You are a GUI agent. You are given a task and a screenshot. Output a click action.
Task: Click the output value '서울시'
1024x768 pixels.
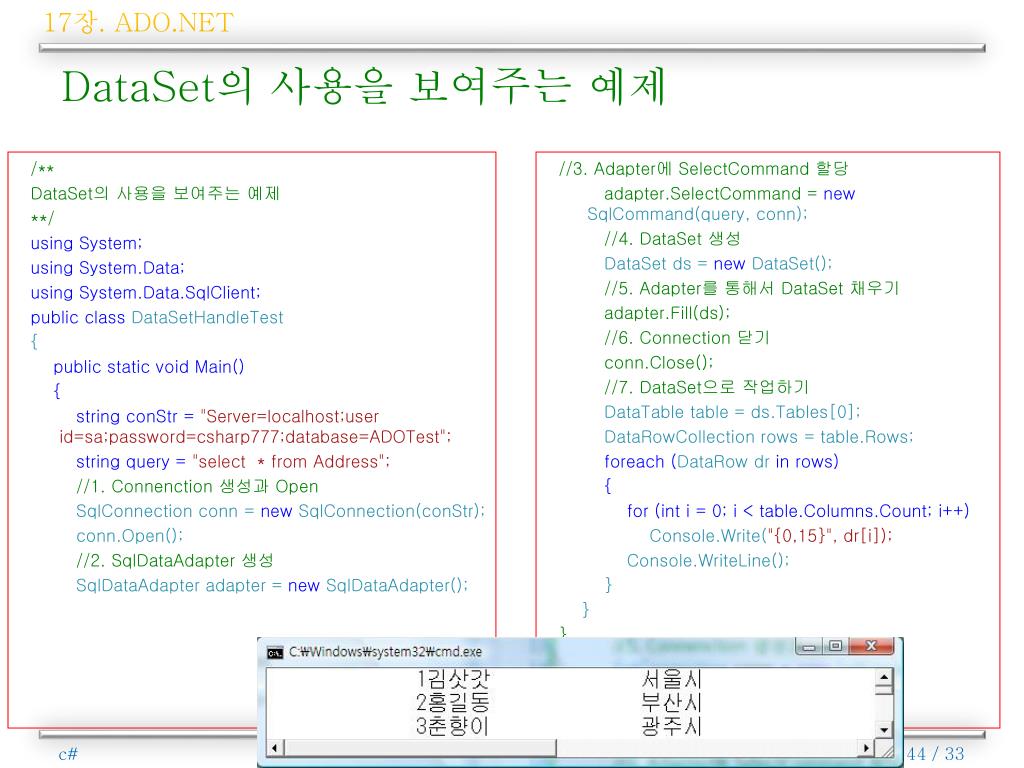point(671,679)
